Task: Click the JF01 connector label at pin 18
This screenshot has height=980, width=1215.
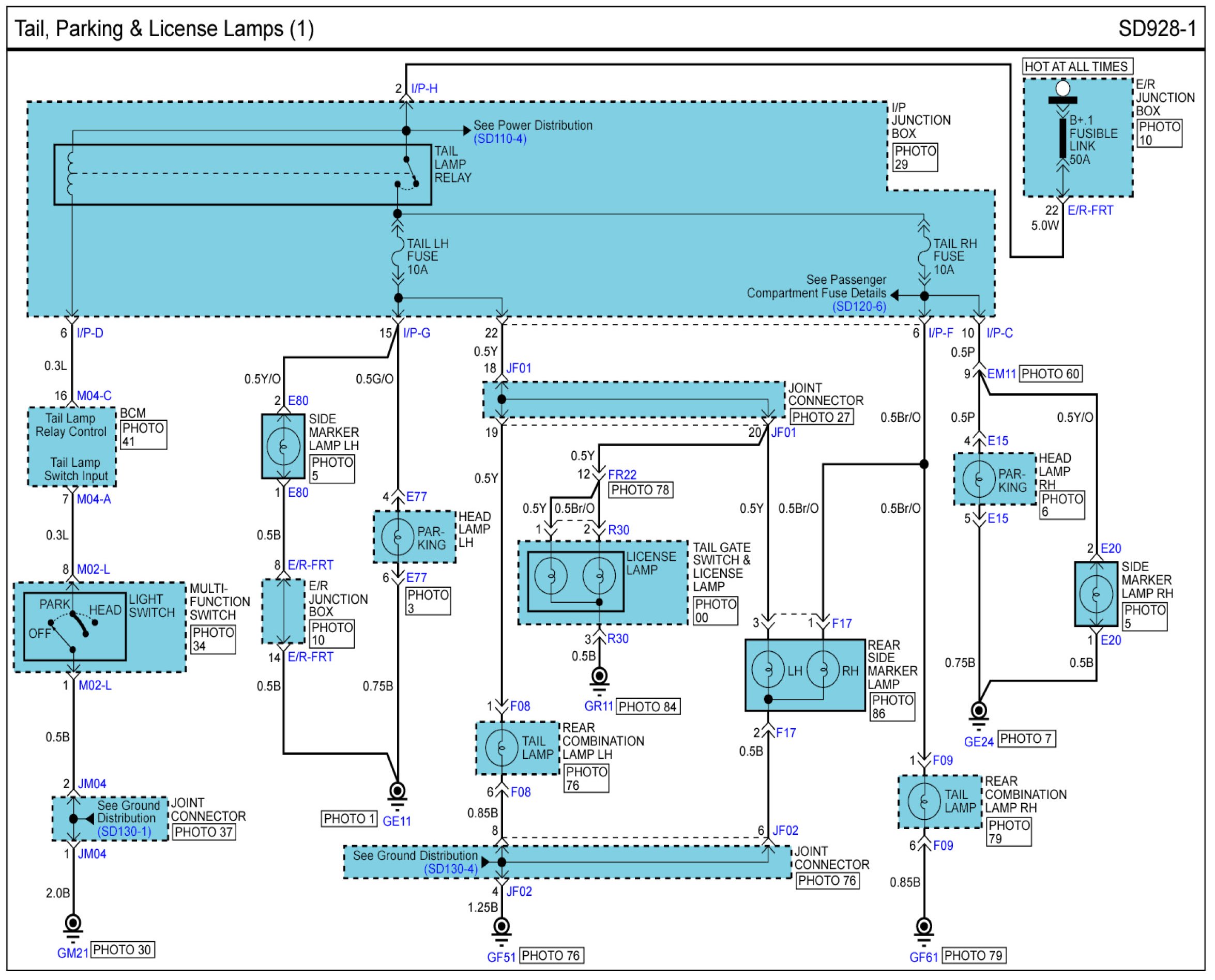Action: (518, 368)
